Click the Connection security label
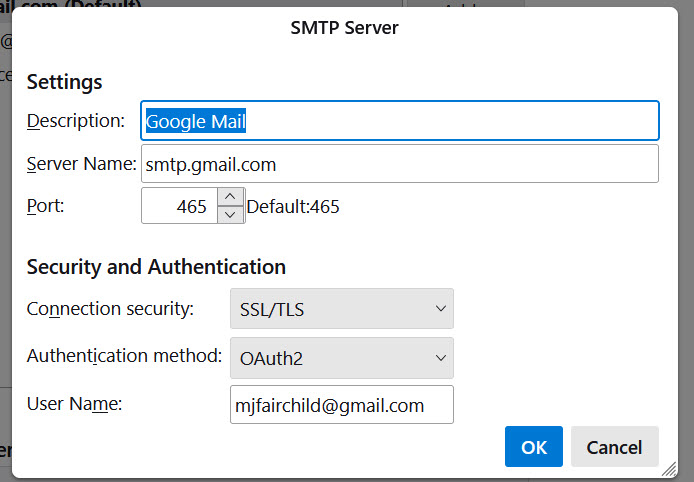The image size is (694, 482). 110,309
